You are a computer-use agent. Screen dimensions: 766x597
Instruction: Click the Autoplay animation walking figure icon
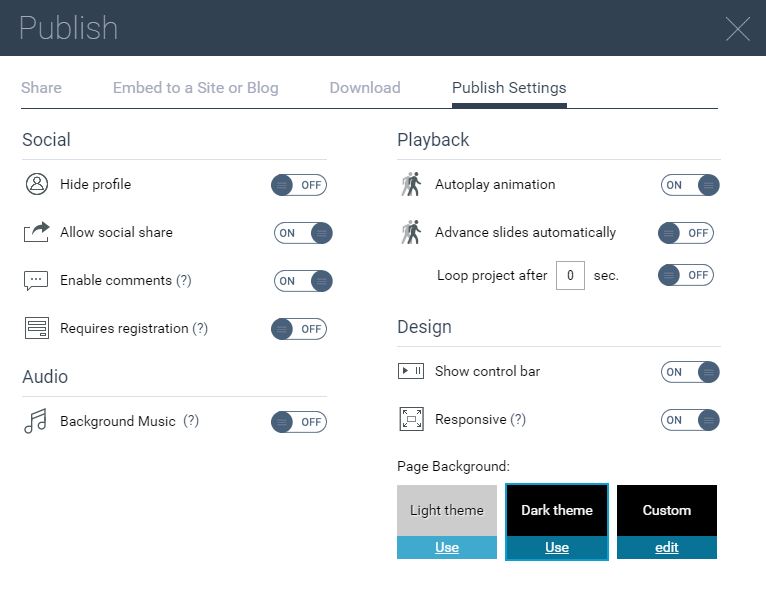[411, 184]
